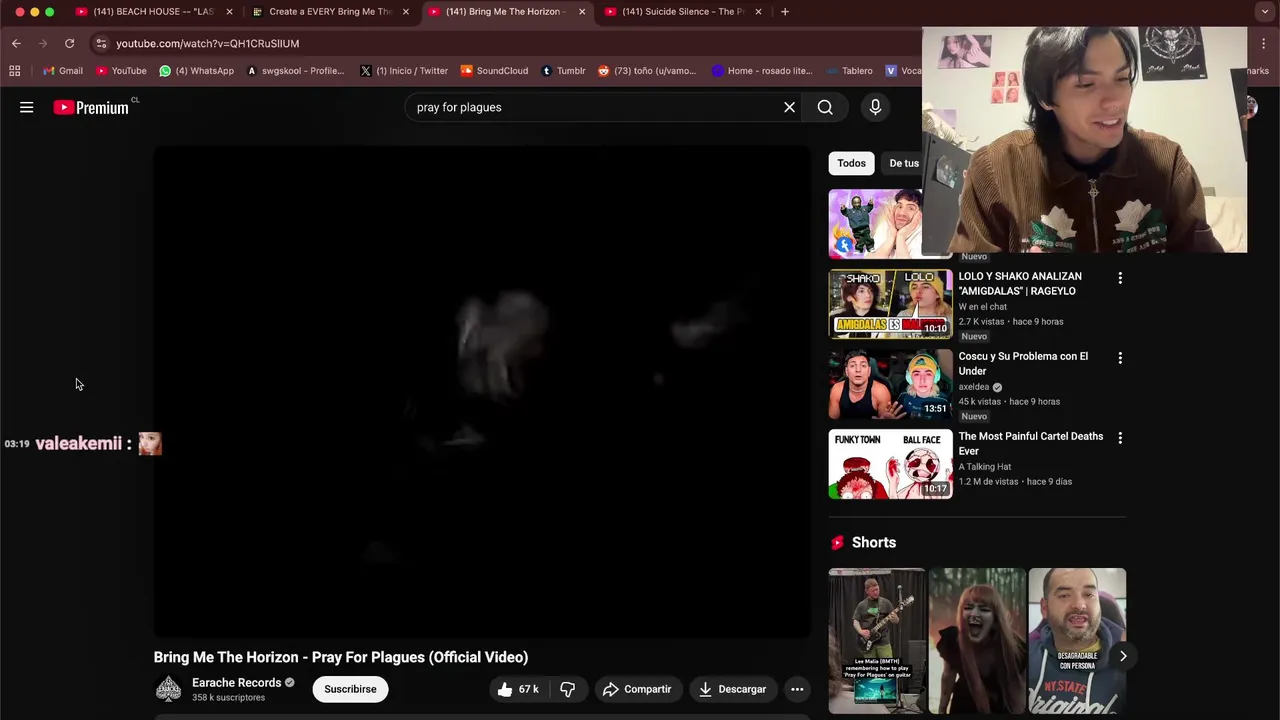This screenshot has width=1280, height=720.
Task: Close the 'BEACH HOUSE' tab
Action: pos(229,12)
